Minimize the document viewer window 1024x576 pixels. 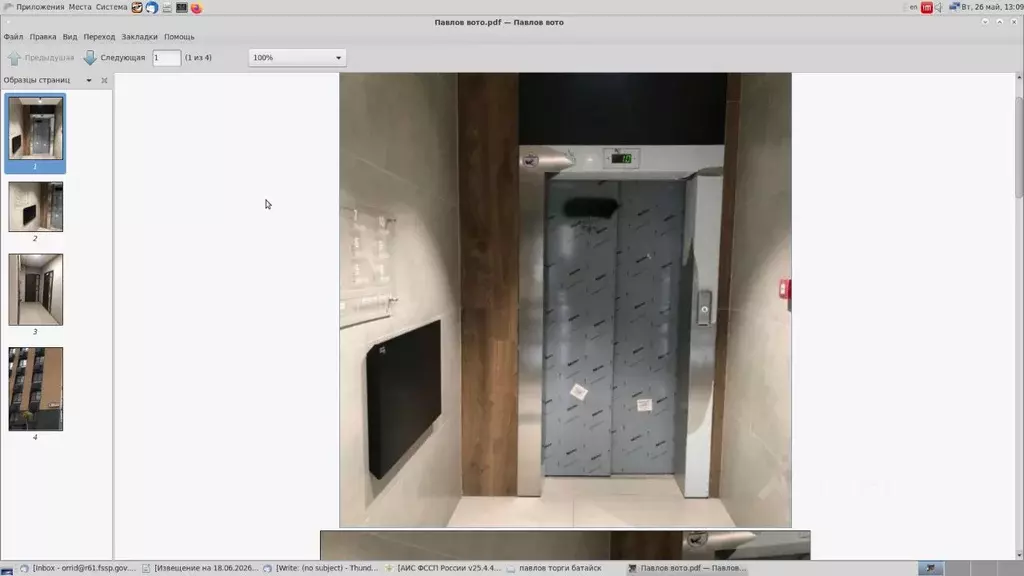(x=985, y=22)
